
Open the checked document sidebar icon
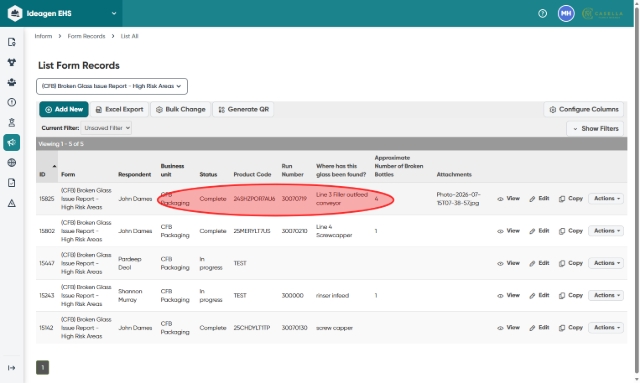12,183
